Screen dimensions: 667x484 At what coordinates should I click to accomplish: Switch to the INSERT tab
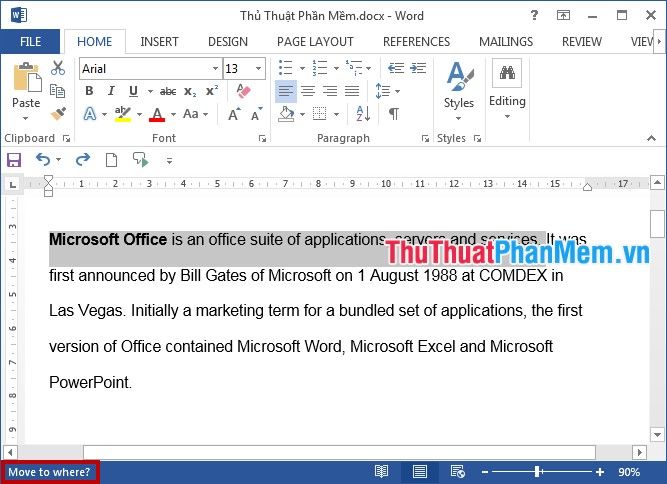coord(160,42)
